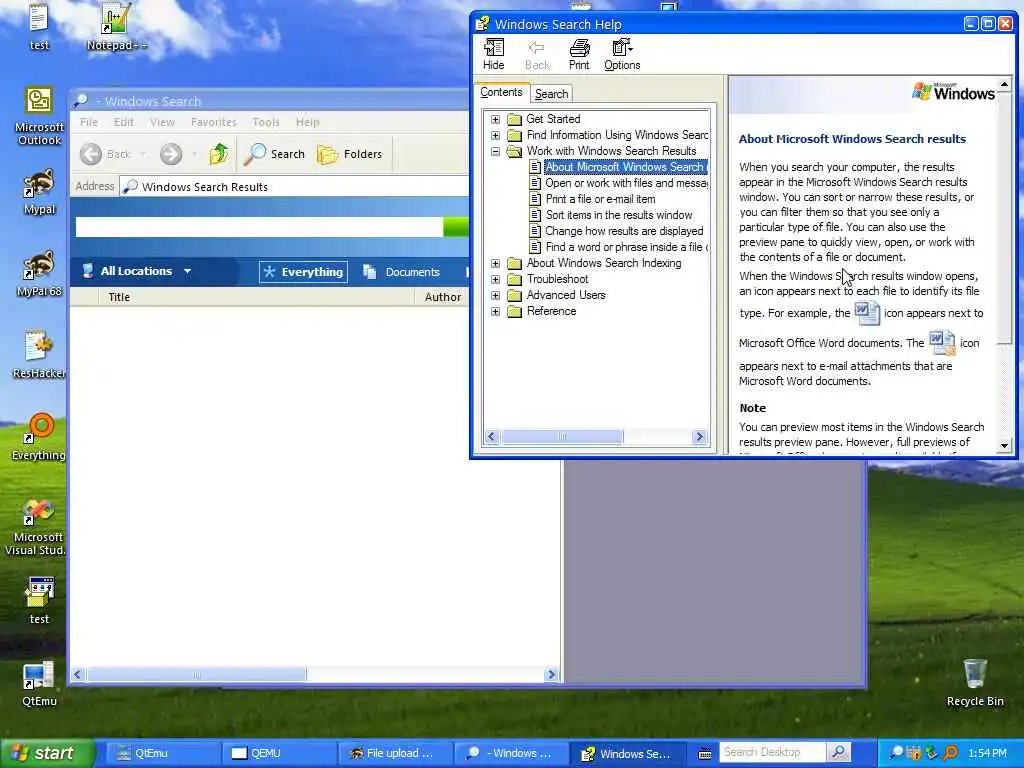The image size is (1024, 768).
Task: Expand the Get Started help topic
Action: pyautogui.click(x=495, y=119)
